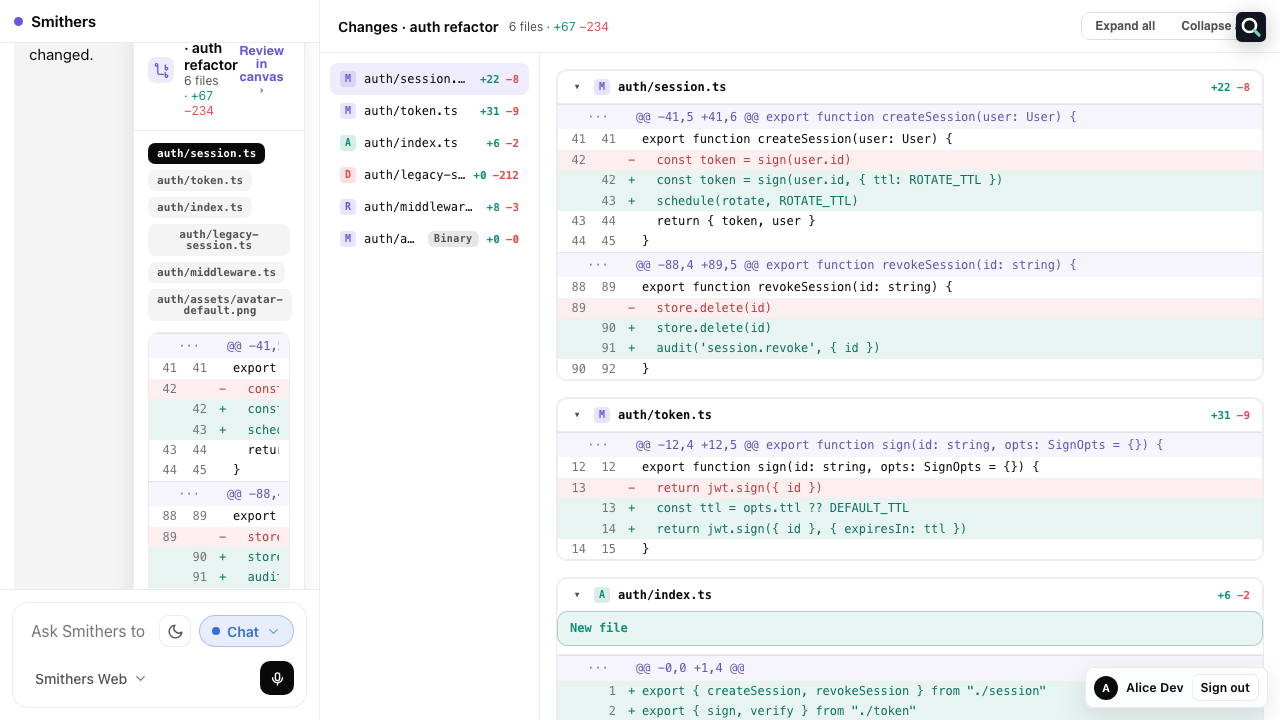Click auth/index.ts chip in chat panel
The image size is (1280, 720).
pyautogui.click(x=200, y=207)
